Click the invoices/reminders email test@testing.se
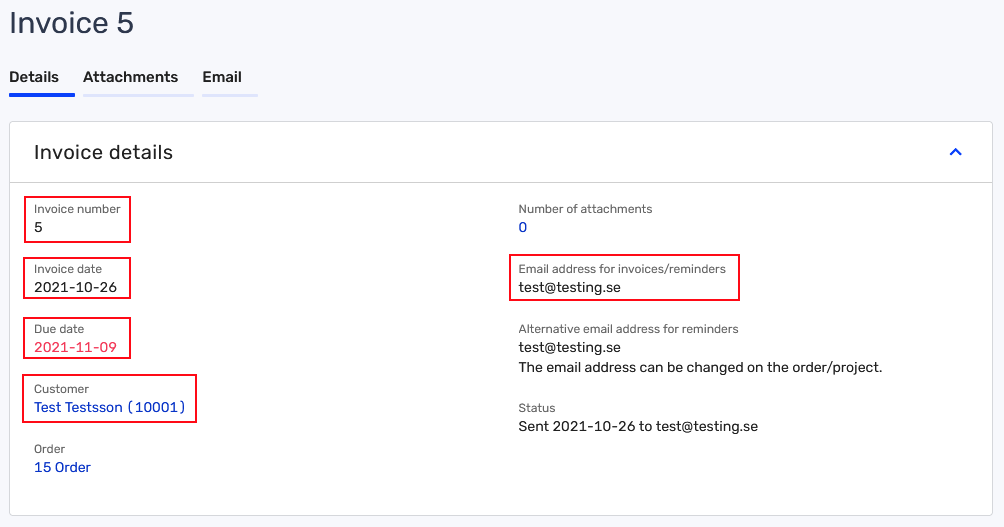This screenshot has height=527, width=1004. point(569,287)
